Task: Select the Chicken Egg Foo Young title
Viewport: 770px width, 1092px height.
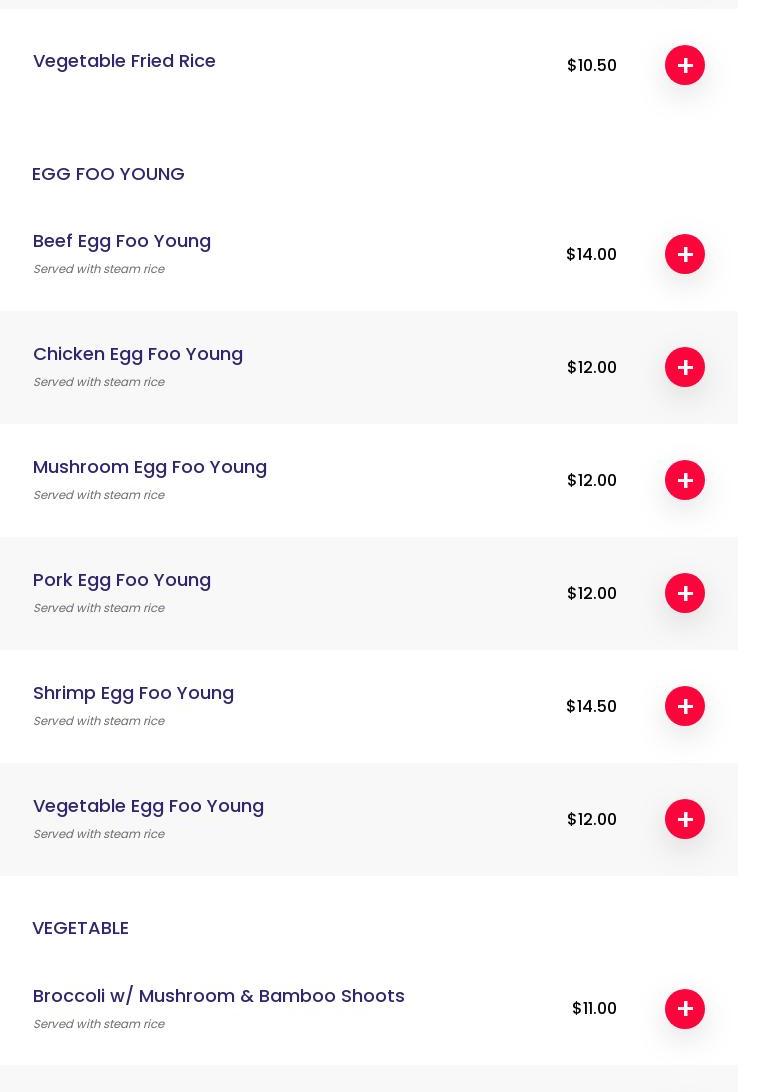Action: coord(138,354)
